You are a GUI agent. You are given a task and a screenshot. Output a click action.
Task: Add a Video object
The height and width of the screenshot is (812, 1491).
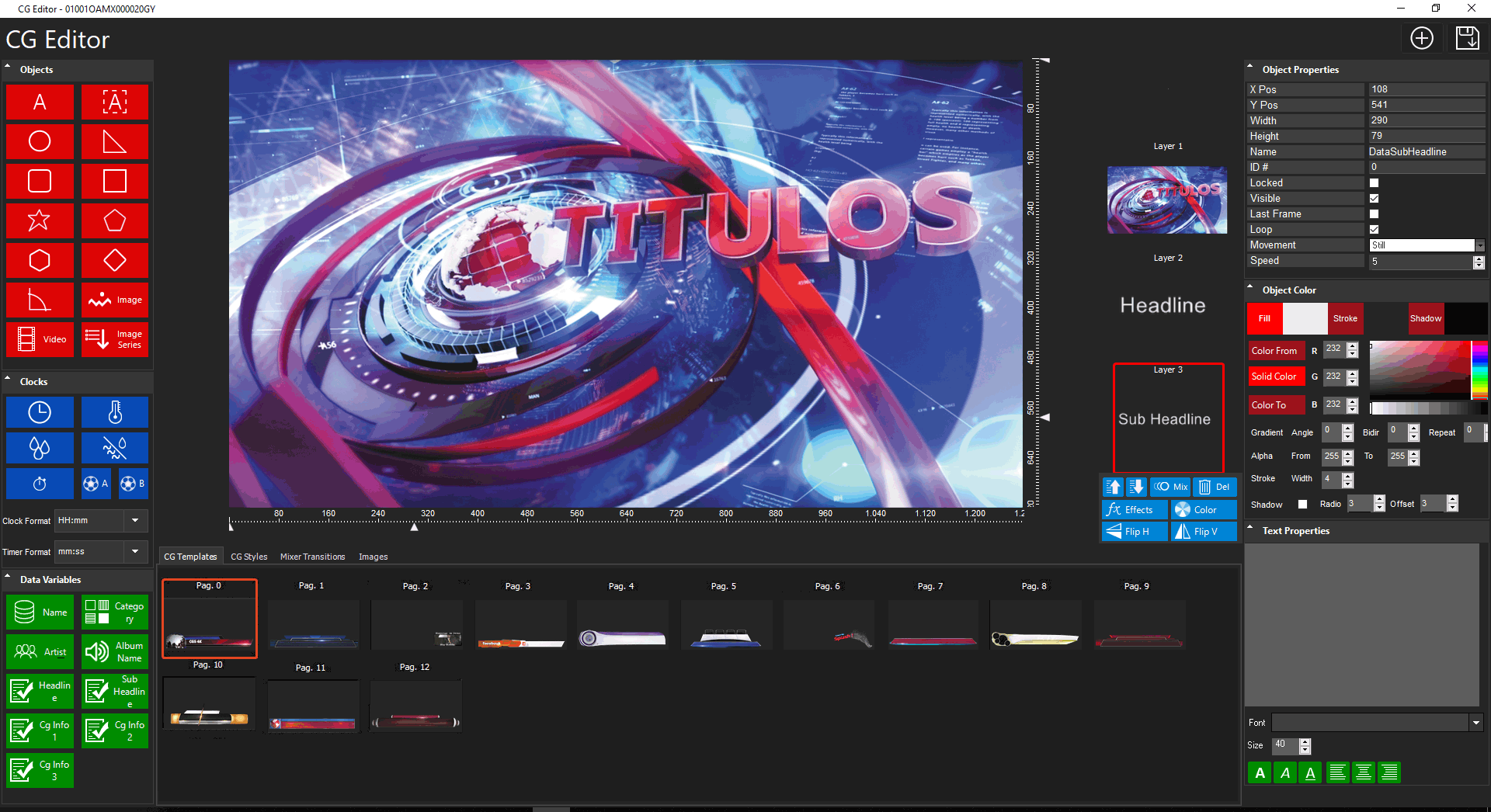[x=40, y=339]
